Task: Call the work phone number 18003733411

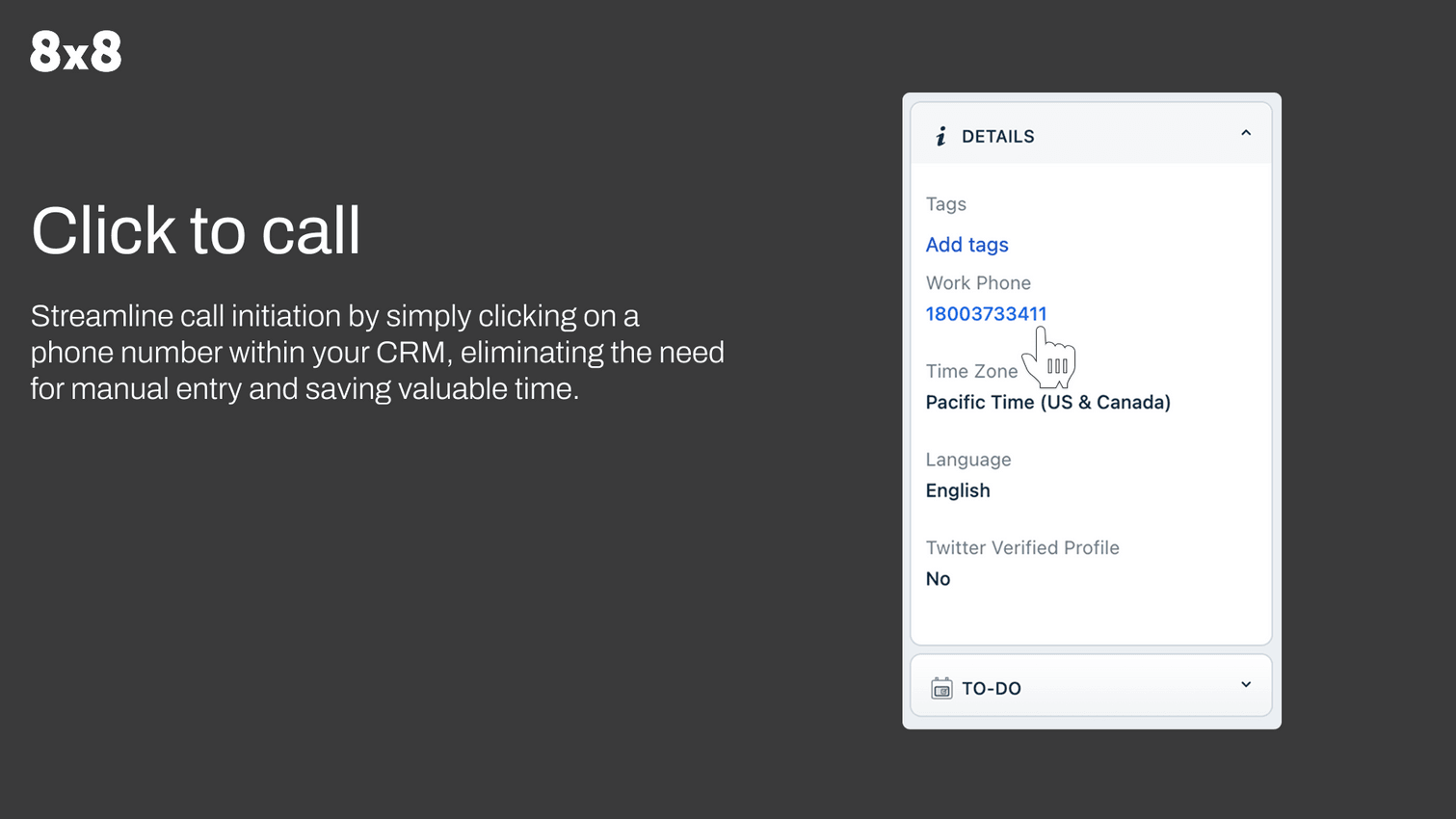Action: pos(986,314)
